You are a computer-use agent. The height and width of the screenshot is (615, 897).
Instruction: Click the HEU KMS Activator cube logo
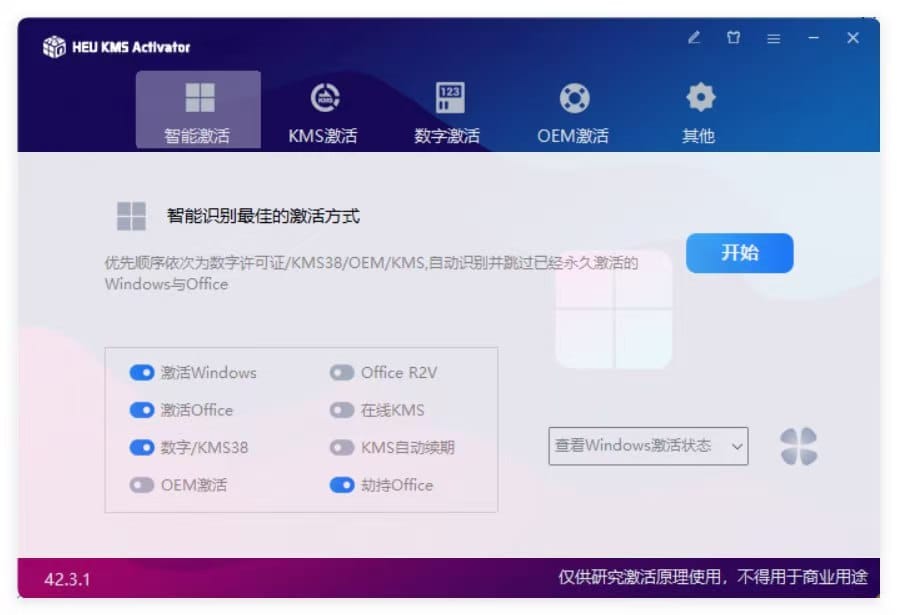54,47
